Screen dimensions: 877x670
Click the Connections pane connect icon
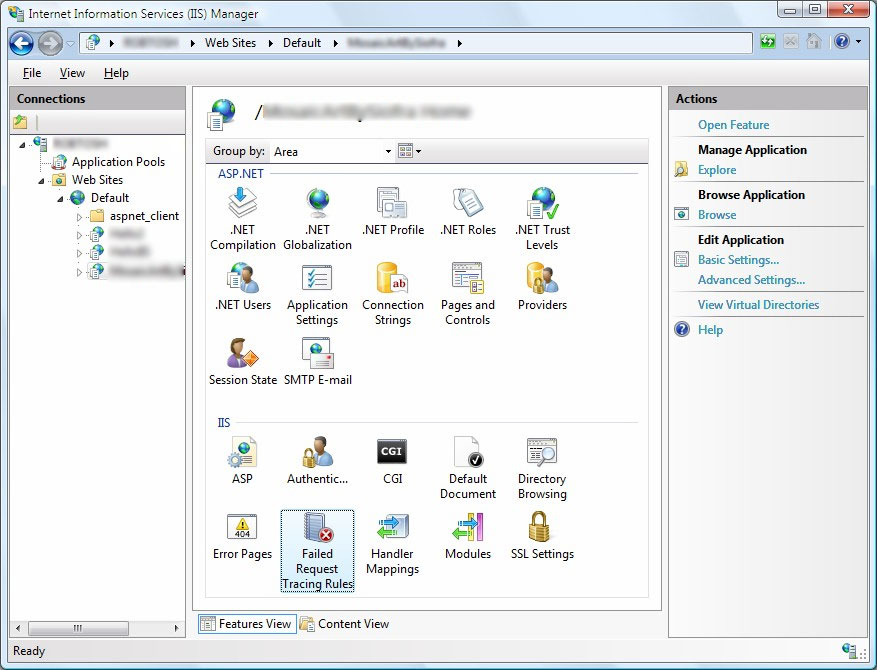click(x=20, y=121)
